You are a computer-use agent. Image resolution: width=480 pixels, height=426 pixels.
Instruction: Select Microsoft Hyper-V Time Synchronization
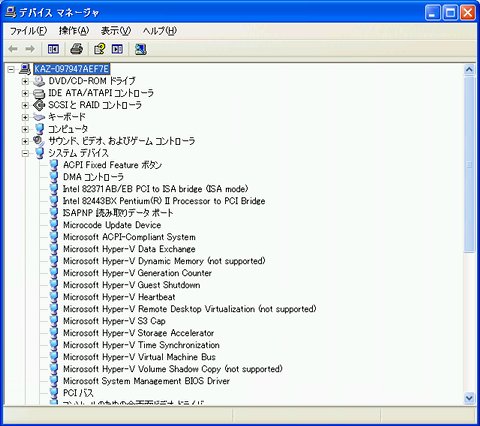click(141, 345)
